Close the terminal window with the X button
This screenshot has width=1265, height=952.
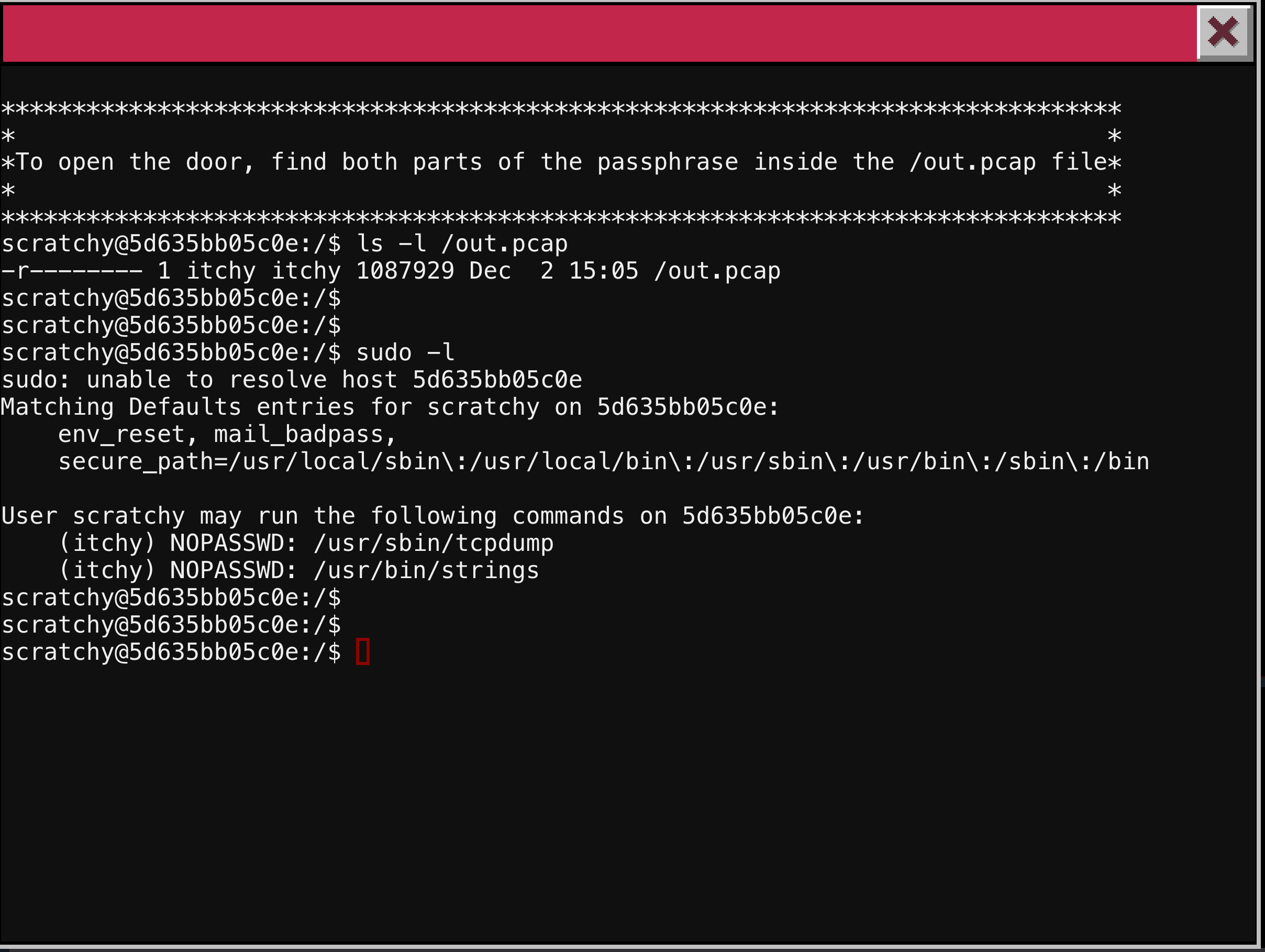pos(1223,31)
